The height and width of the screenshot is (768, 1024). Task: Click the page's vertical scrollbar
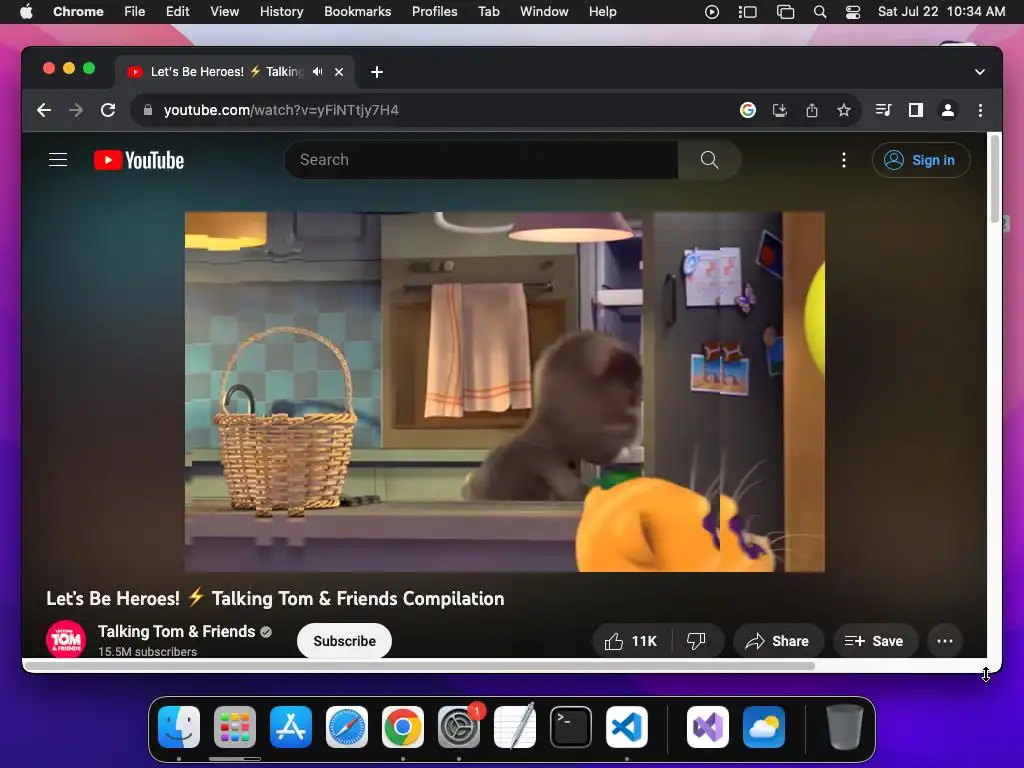[x=994, y=178]
